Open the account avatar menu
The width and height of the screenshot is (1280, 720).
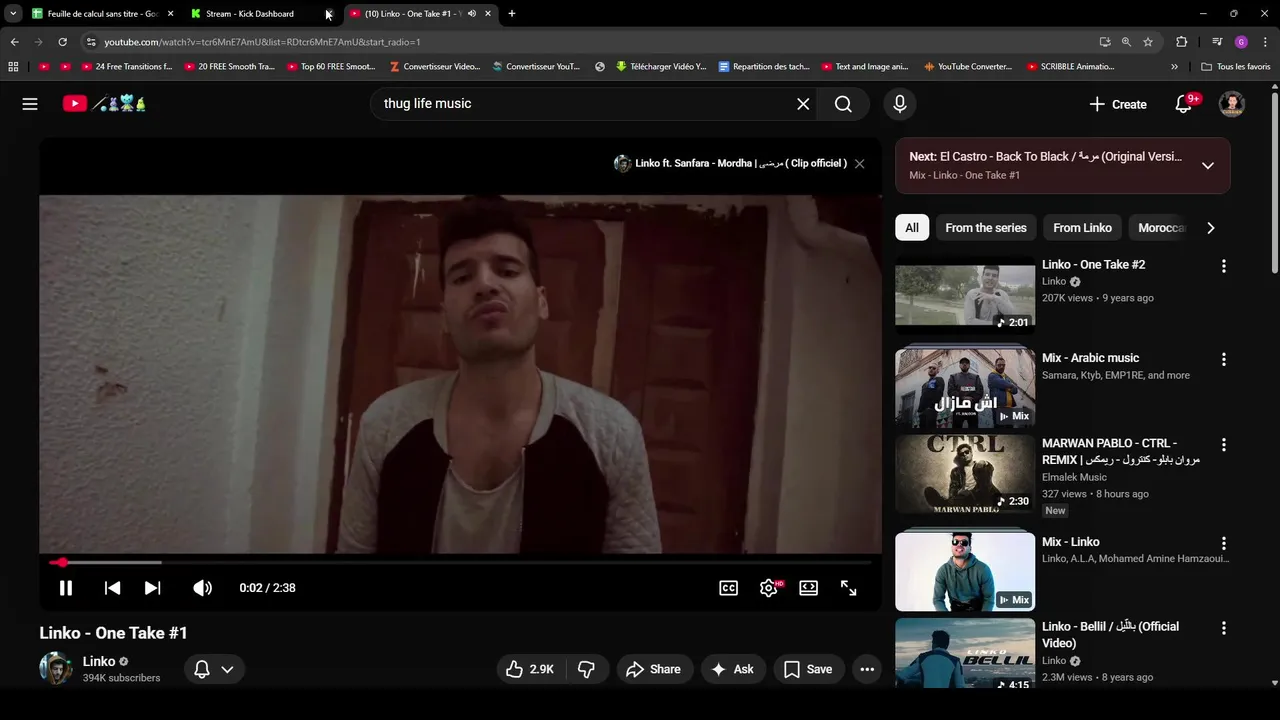pos(1231,104)
